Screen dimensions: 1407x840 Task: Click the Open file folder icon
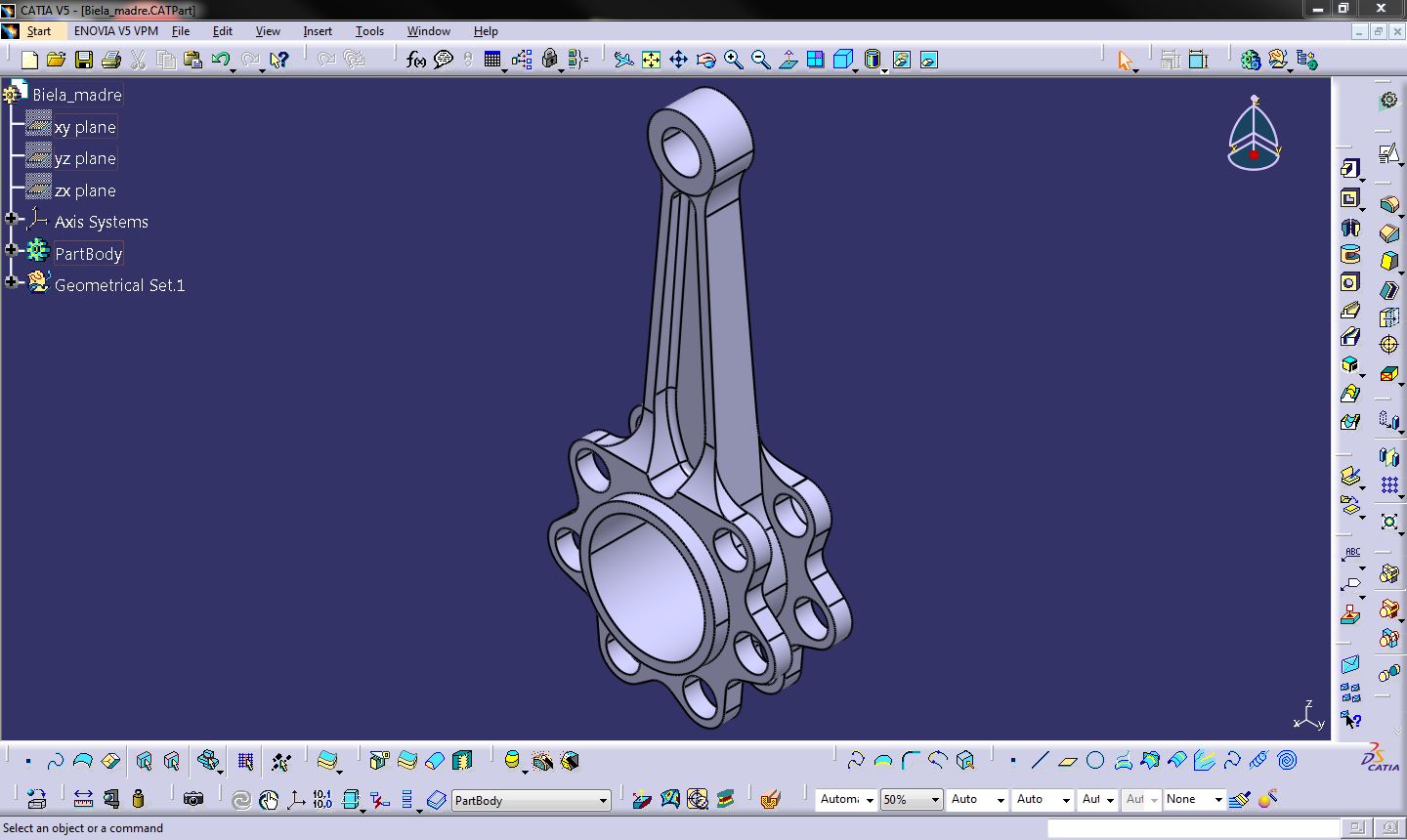pyautogui.click(x=57, y=61)
